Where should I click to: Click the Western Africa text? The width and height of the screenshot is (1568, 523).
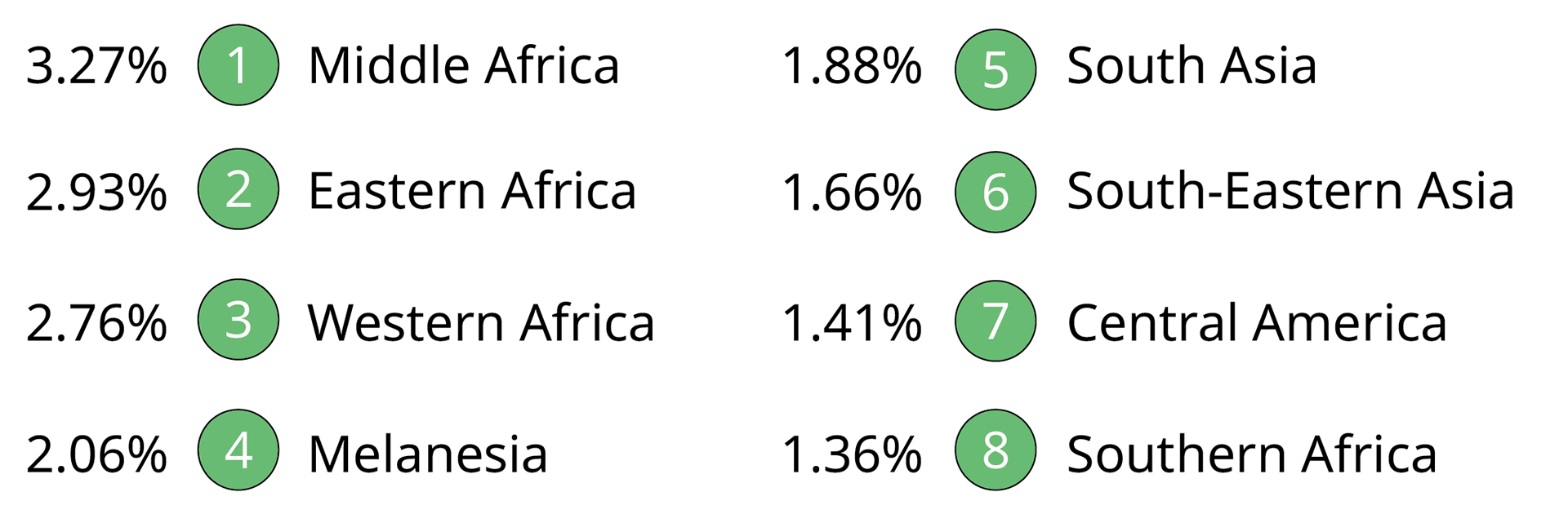click(480, 322)
